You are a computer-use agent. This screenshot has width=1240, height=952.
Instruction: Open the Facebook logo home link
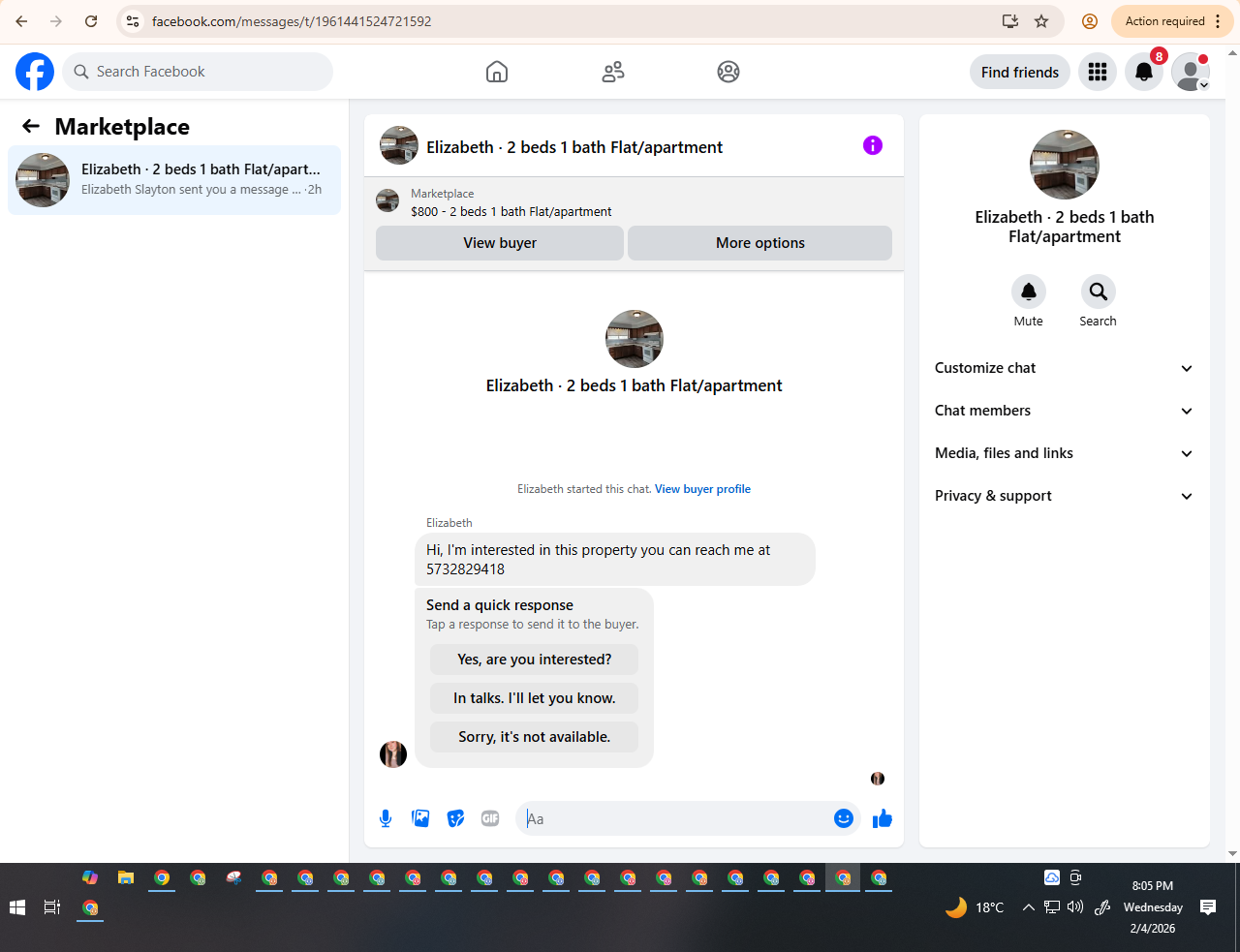[35, 72]
